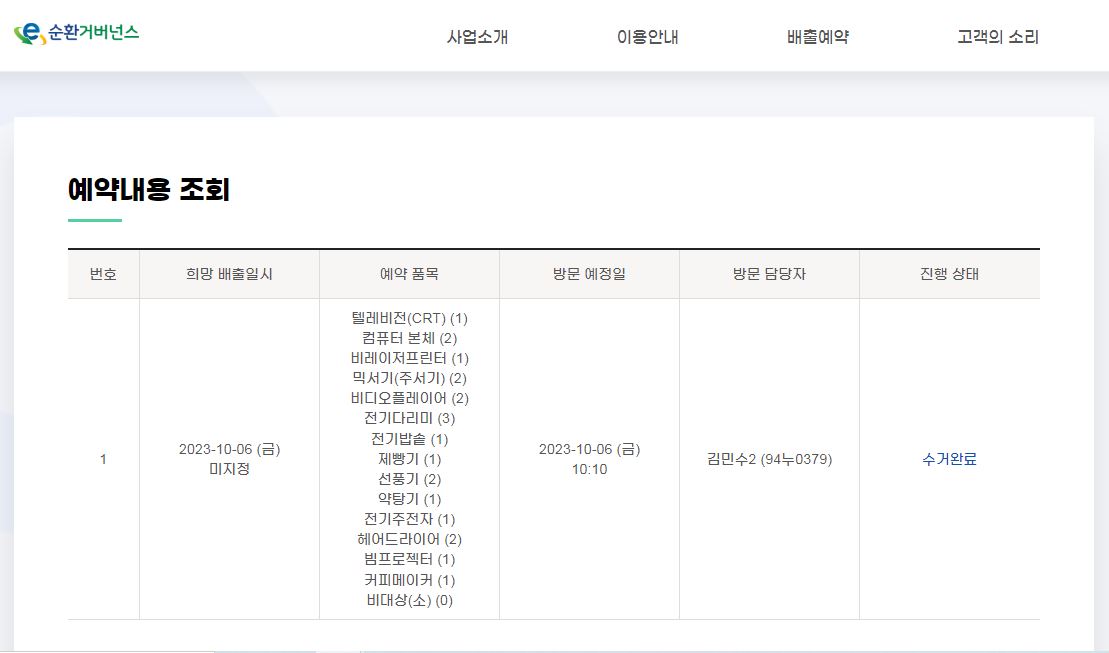This screenshot has height=653, width=1109.
Task: Click the 10:10 visit time text
Action: pos(589,469)
